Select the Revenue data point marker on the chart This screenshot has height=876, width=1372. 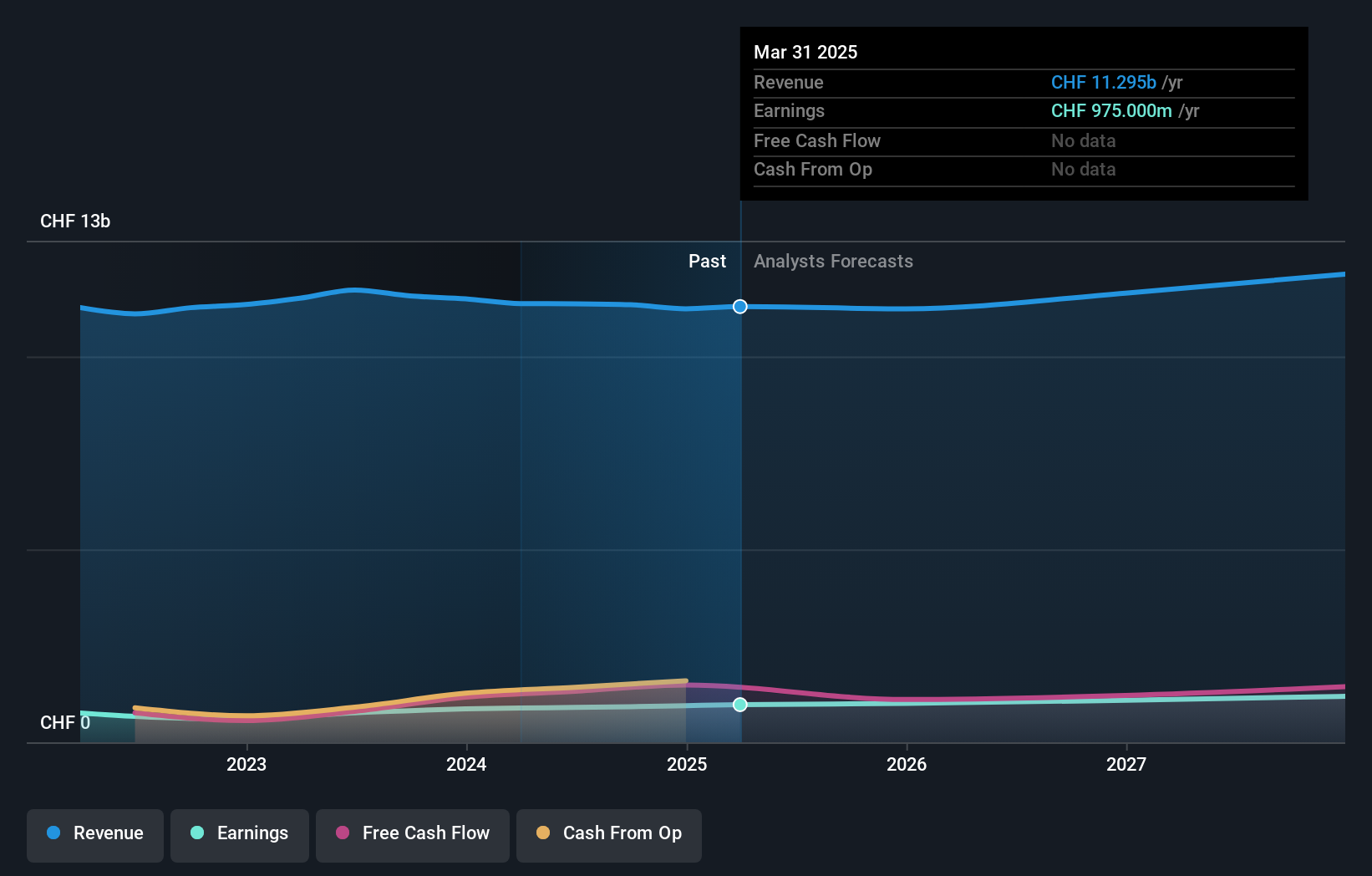pyautogui.click(x=739, y=307)
